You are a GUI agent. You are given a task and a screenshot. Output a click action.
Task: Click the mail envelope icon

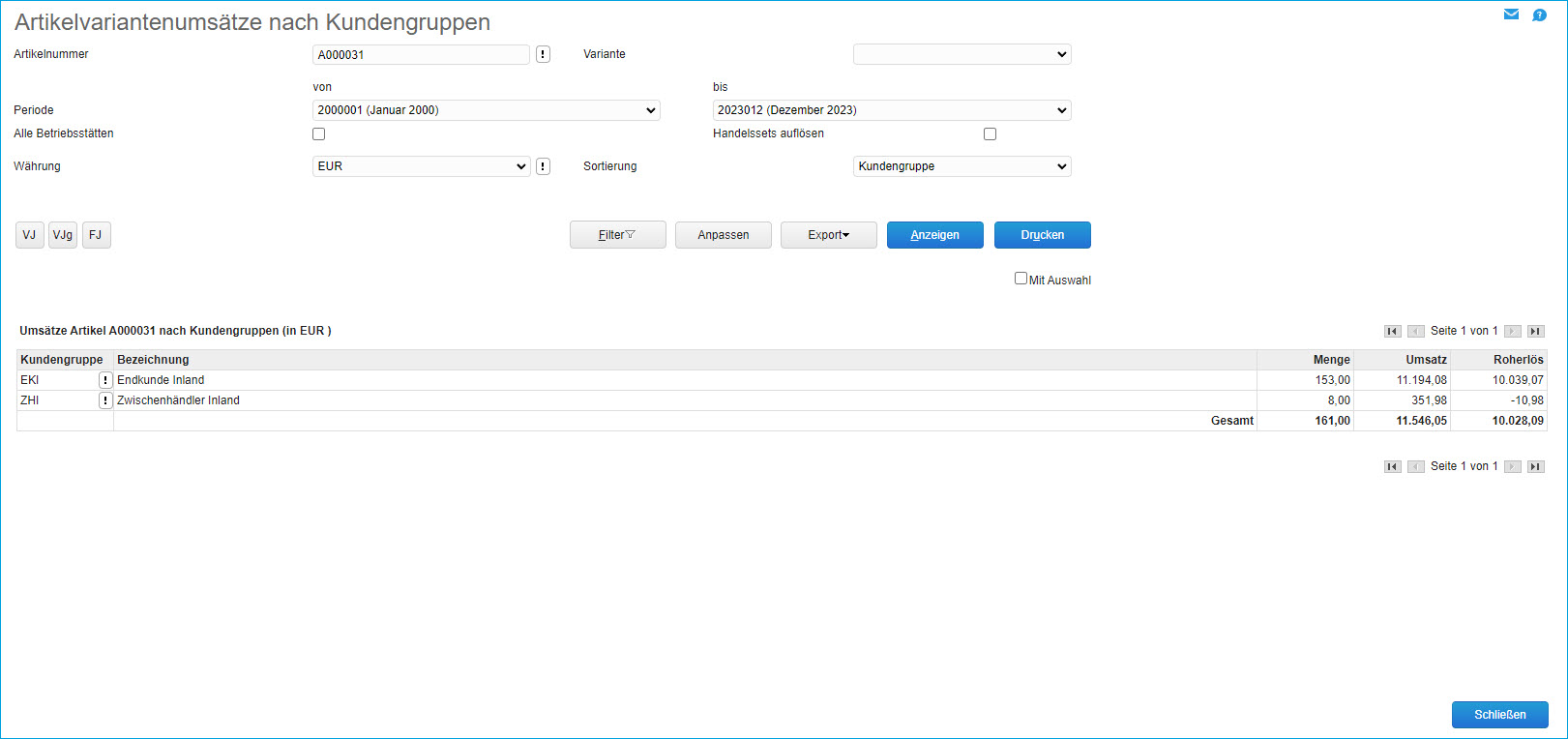coord(1511,15)
